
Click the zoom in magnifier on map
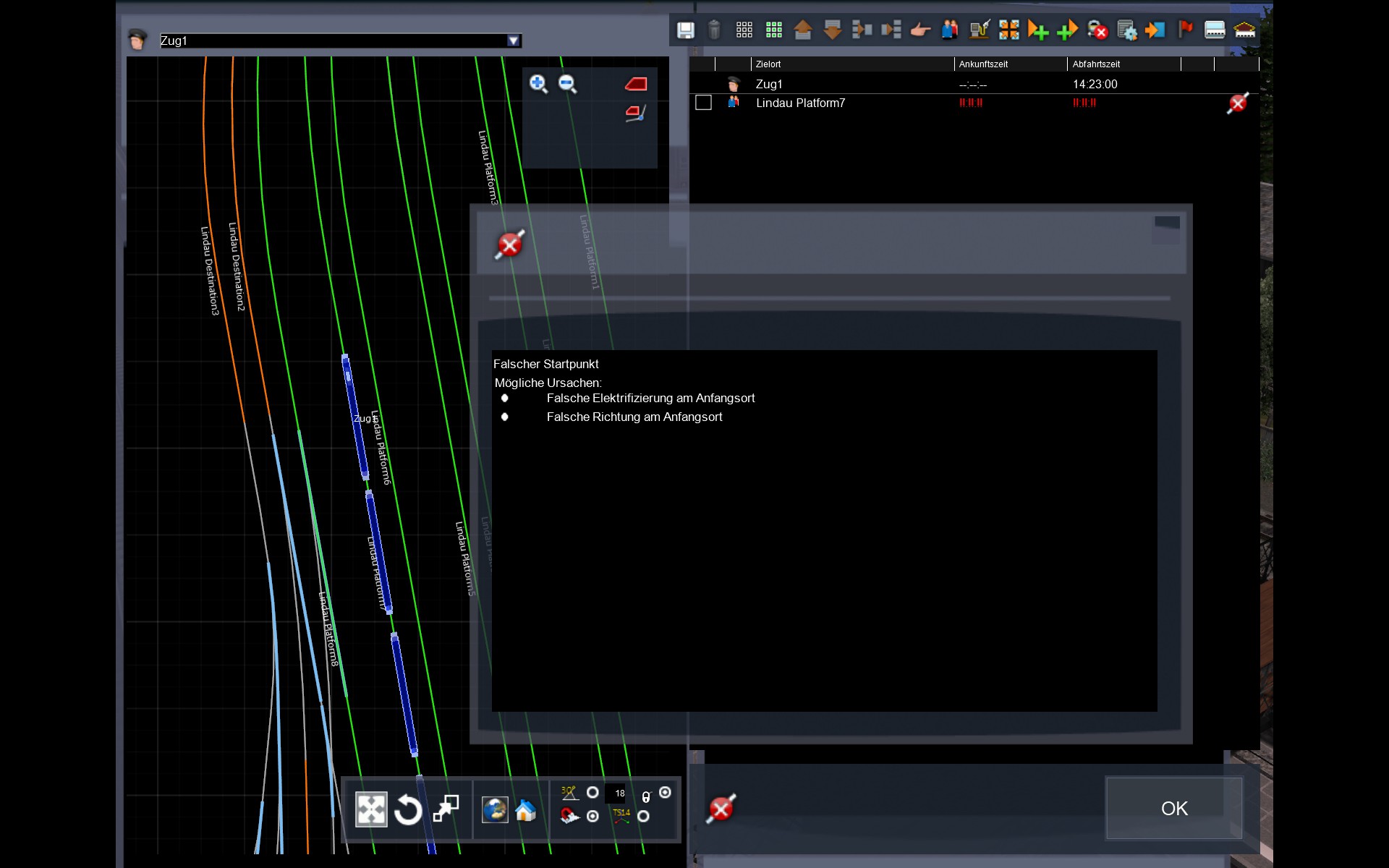pos(538,84)
